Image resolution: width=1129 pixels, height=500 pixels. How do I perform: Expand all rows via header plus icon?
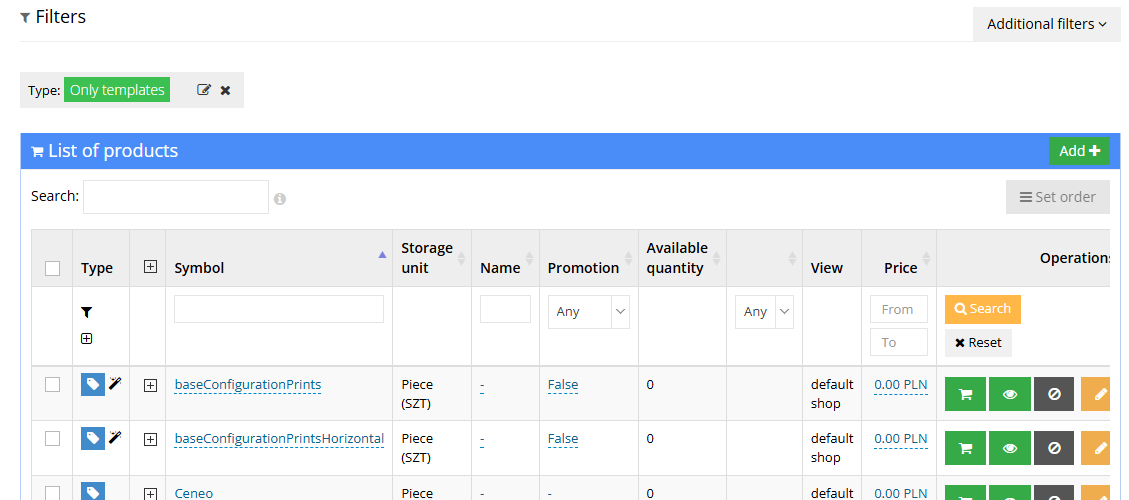(150, 267)
